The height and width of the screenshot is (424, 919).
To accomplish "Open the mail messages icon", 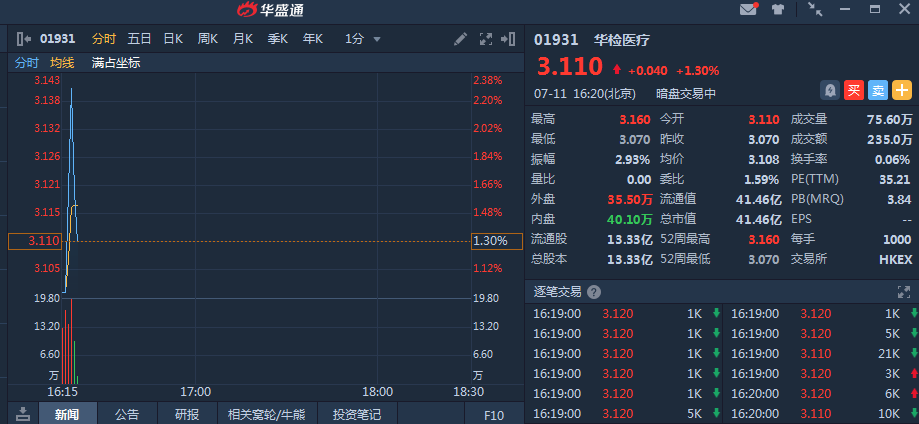I will coord(748,9).
